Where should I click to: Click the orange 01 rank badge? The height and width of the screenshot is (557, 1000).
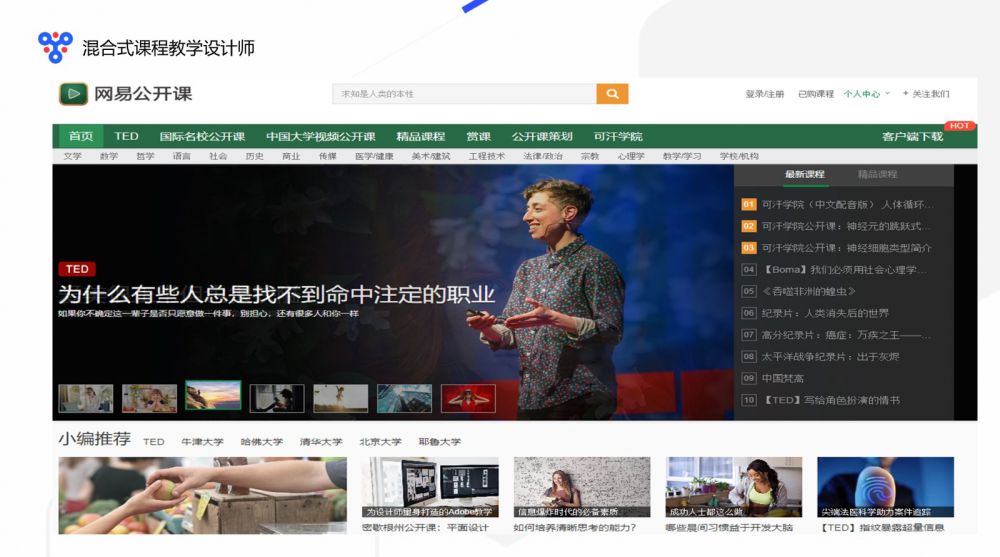(x=748, y=205)
